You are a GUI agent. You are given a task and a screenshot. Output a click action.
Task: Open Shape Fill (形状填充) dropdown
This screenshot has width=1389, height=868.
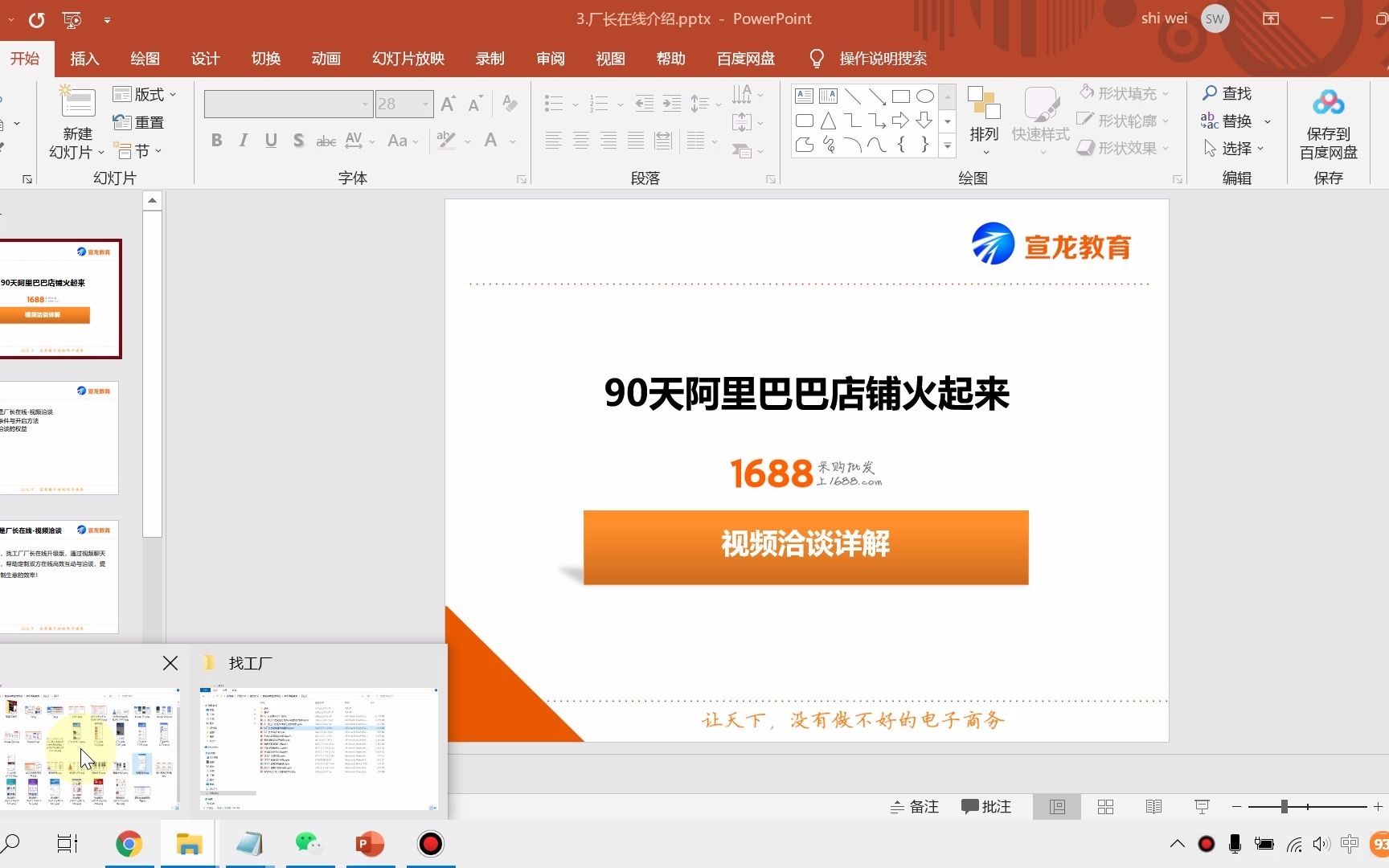pos(1124,93)
